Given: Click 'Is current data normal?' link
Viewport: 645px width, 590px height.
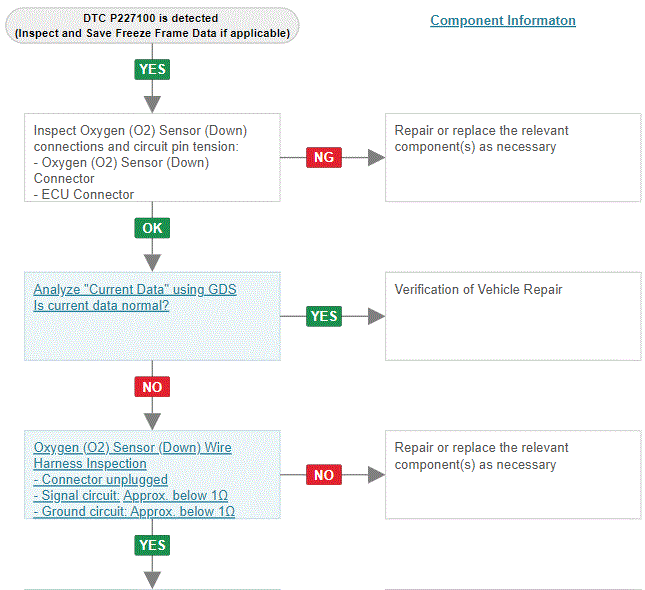Looking at the screenshot, I should (101, 306).
